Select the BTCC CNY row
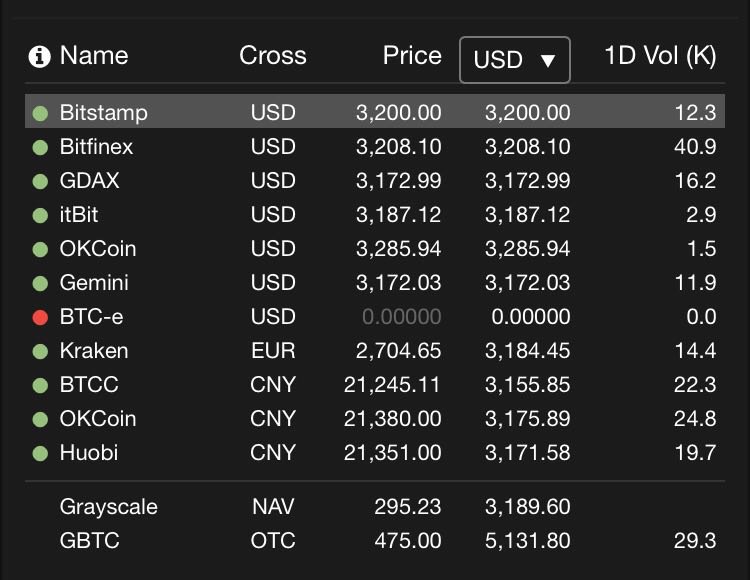 [375, 384]
